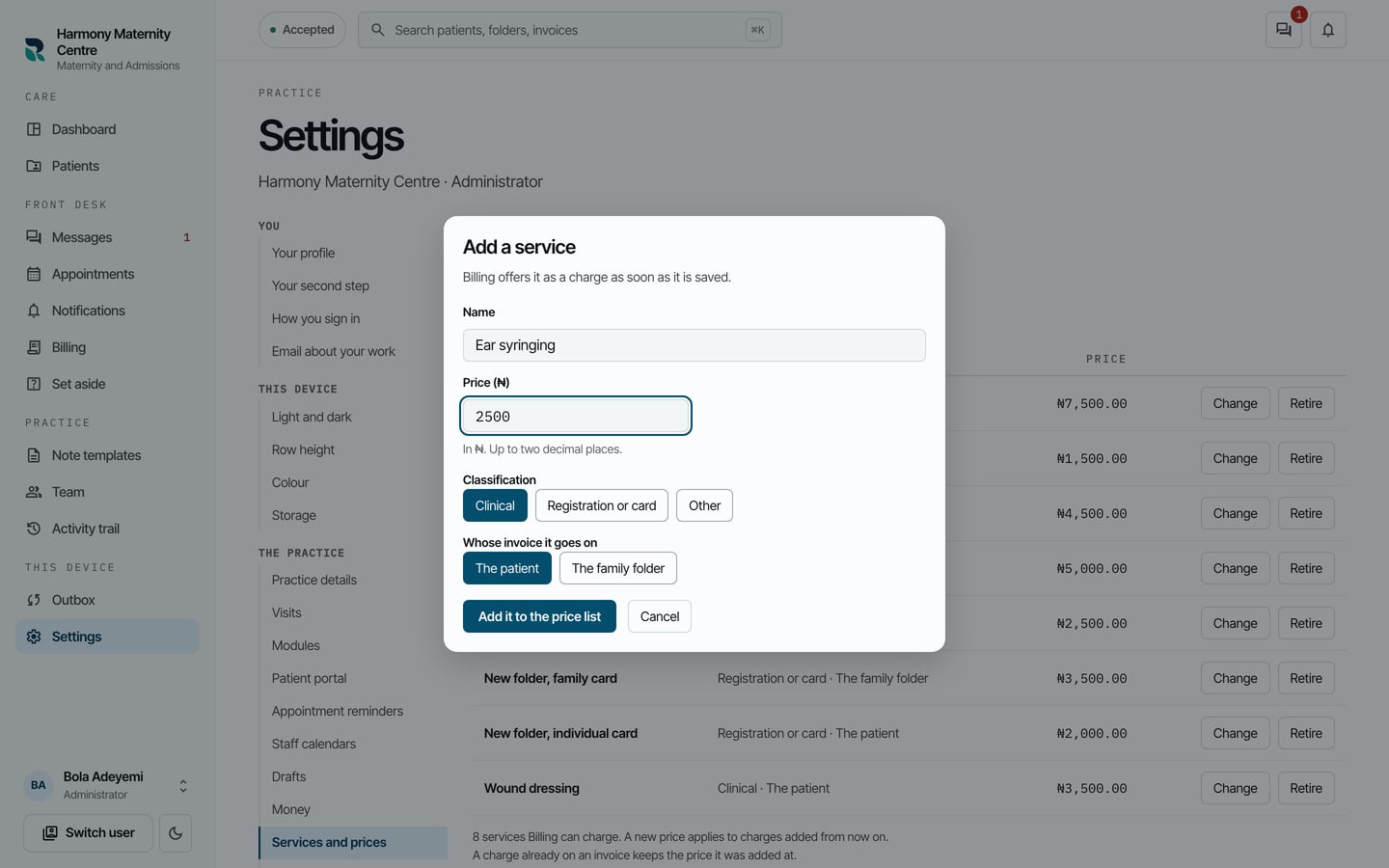Select Other classification
The height and width of the screenshot is (868, 1389).
pos(704,505)
